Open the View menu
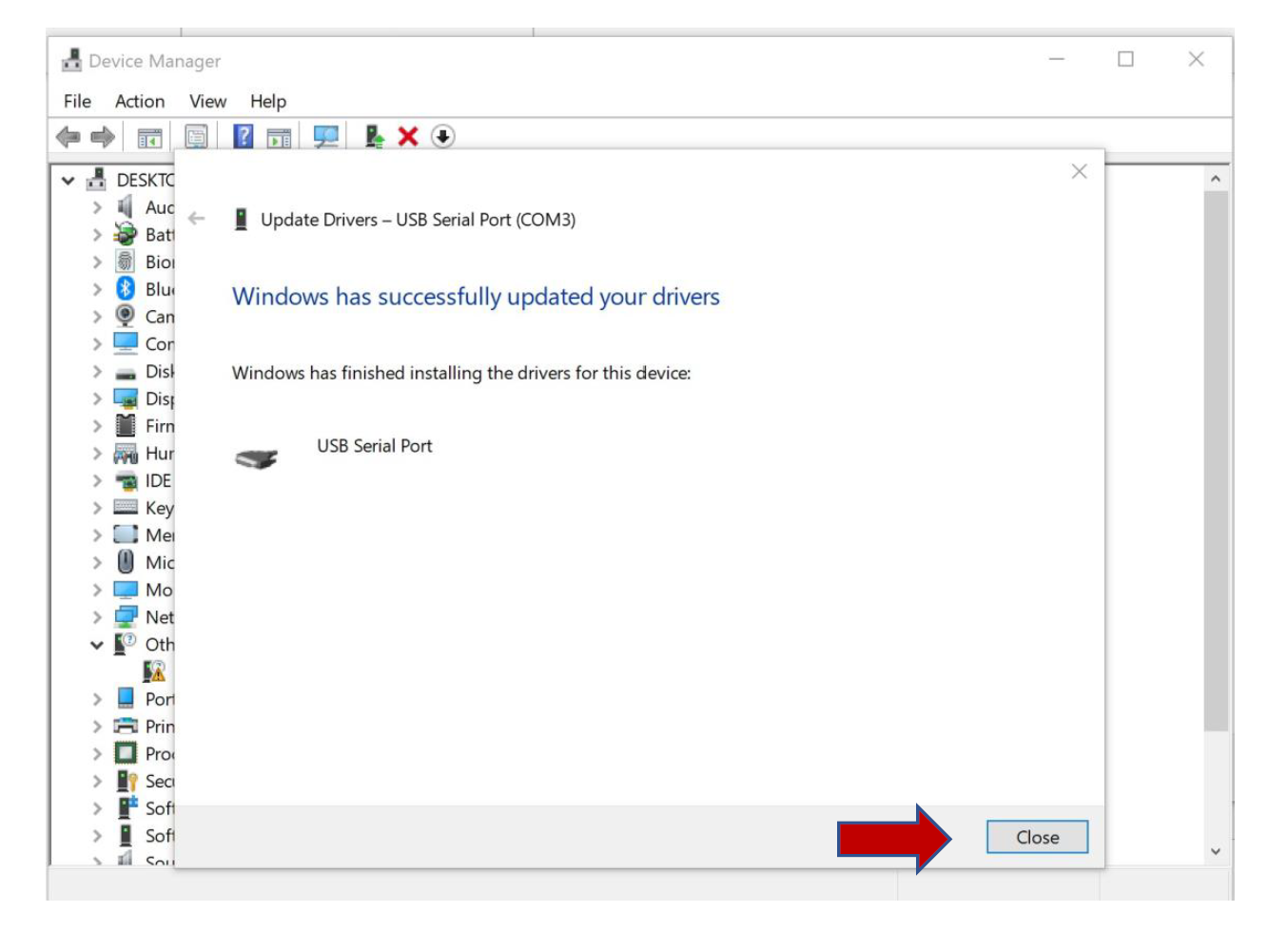Screen dimensions: 1288x951 tap(207, 101)
